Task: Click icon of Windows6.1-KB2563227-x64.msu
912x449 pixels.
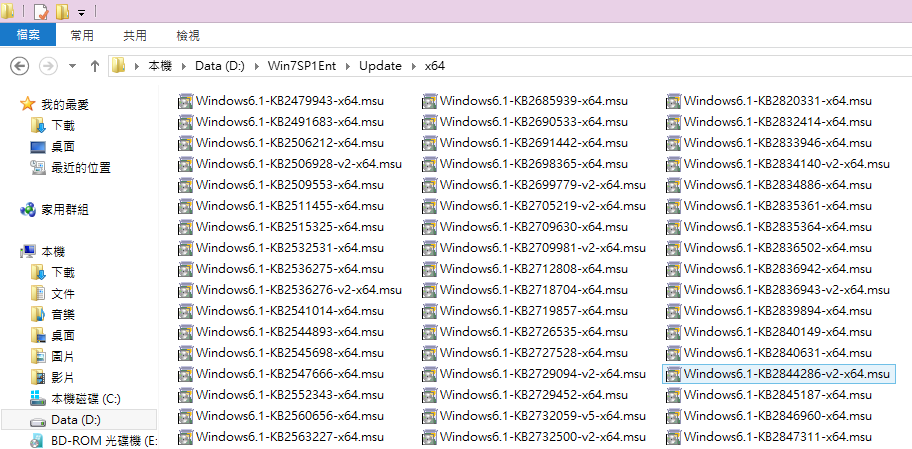Action: [x=186, y=437]
